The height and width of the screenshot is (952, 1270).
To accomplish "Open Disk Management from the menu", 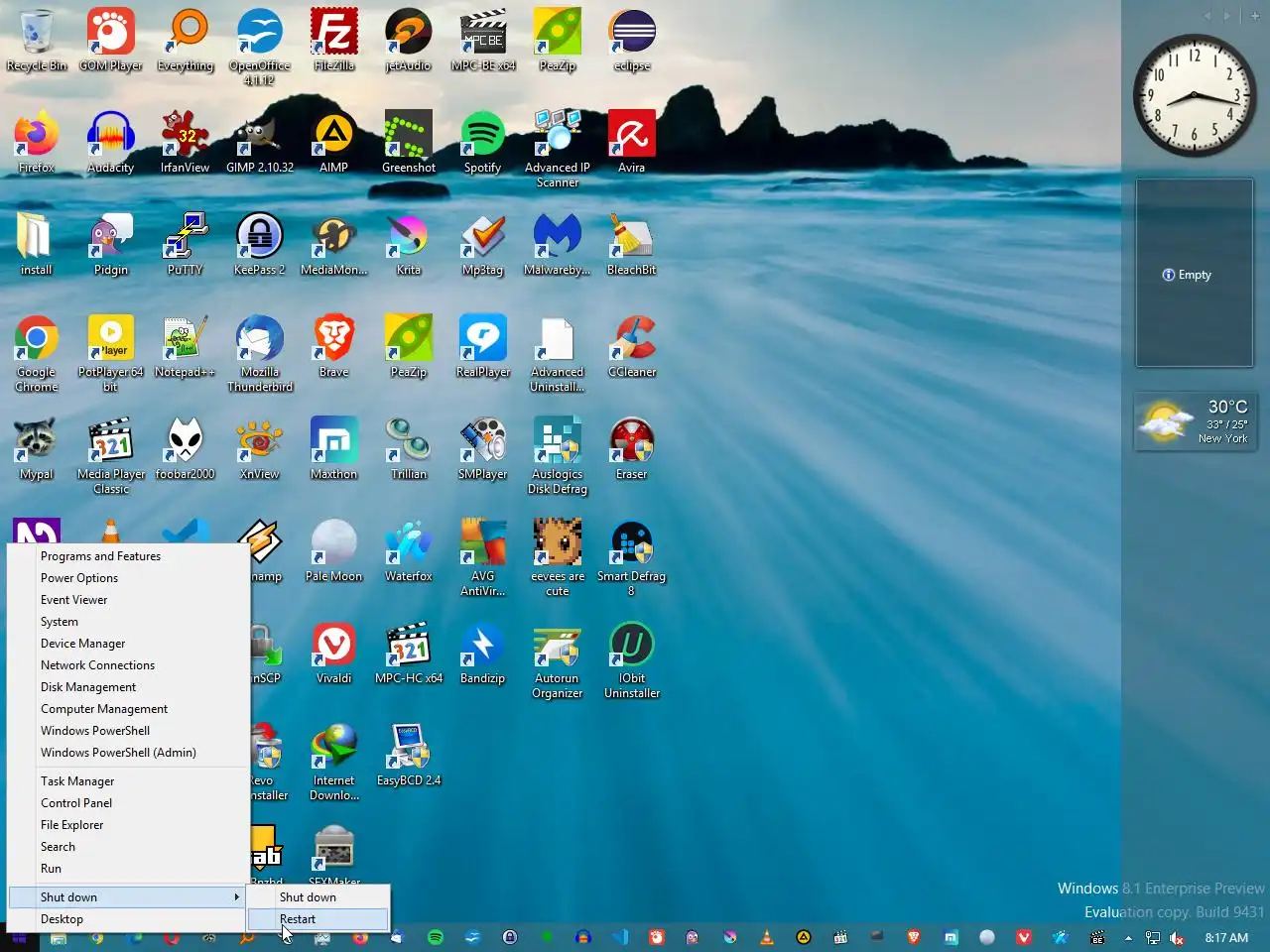I will pos(129,687).
